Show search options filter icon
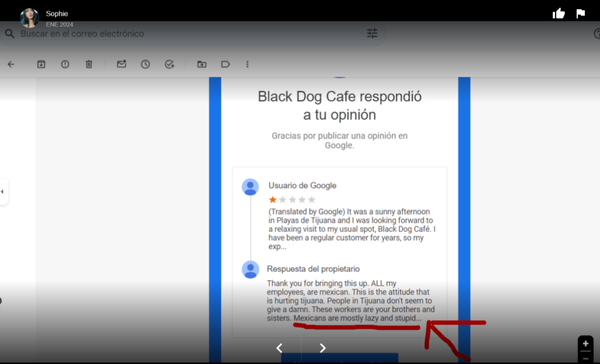The width and height of the screenshot is (600, 364). [x=372, y=33]
